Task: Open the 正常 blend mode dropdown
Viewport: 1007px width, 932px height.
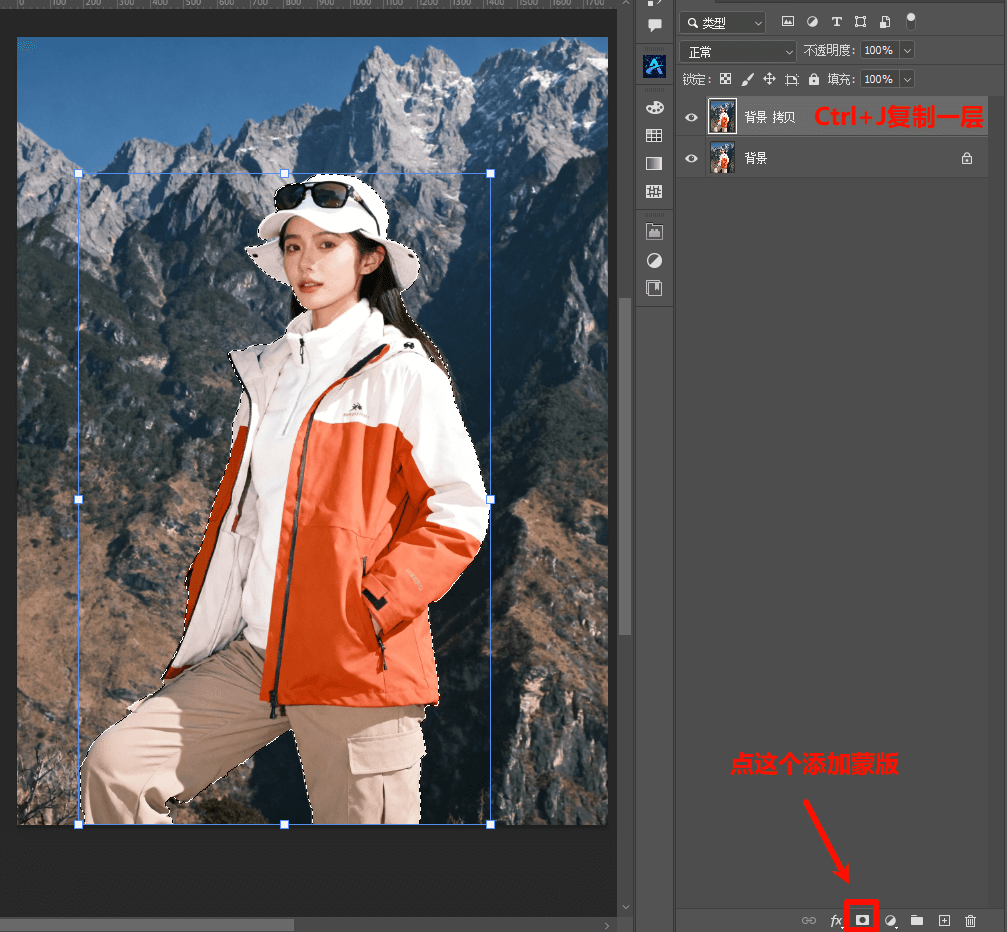Action: [737, 51]
